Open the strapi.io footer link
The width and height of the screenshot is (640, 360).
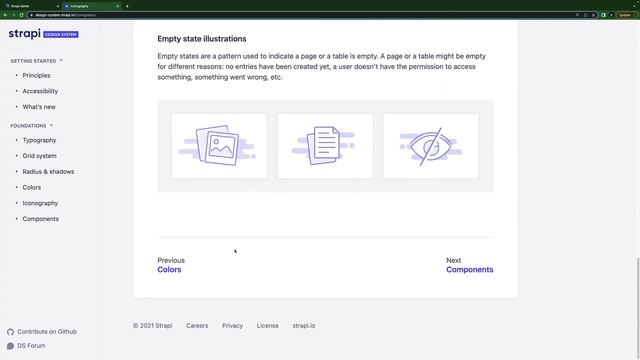[x=304, y=326]
